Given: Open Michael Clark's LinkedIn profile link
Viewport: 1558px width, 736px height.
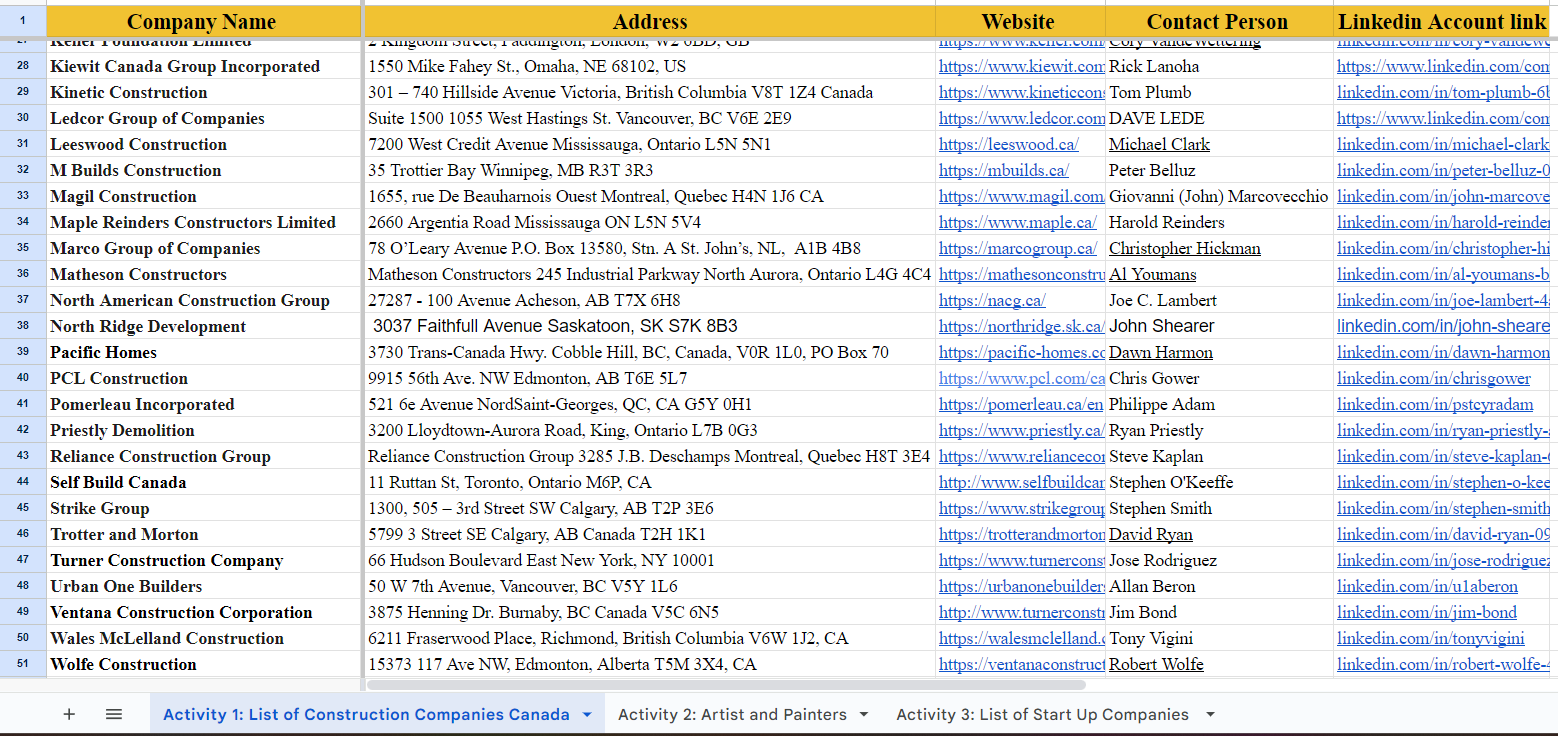Looking at the screenshot, I should pos(1443,145).
